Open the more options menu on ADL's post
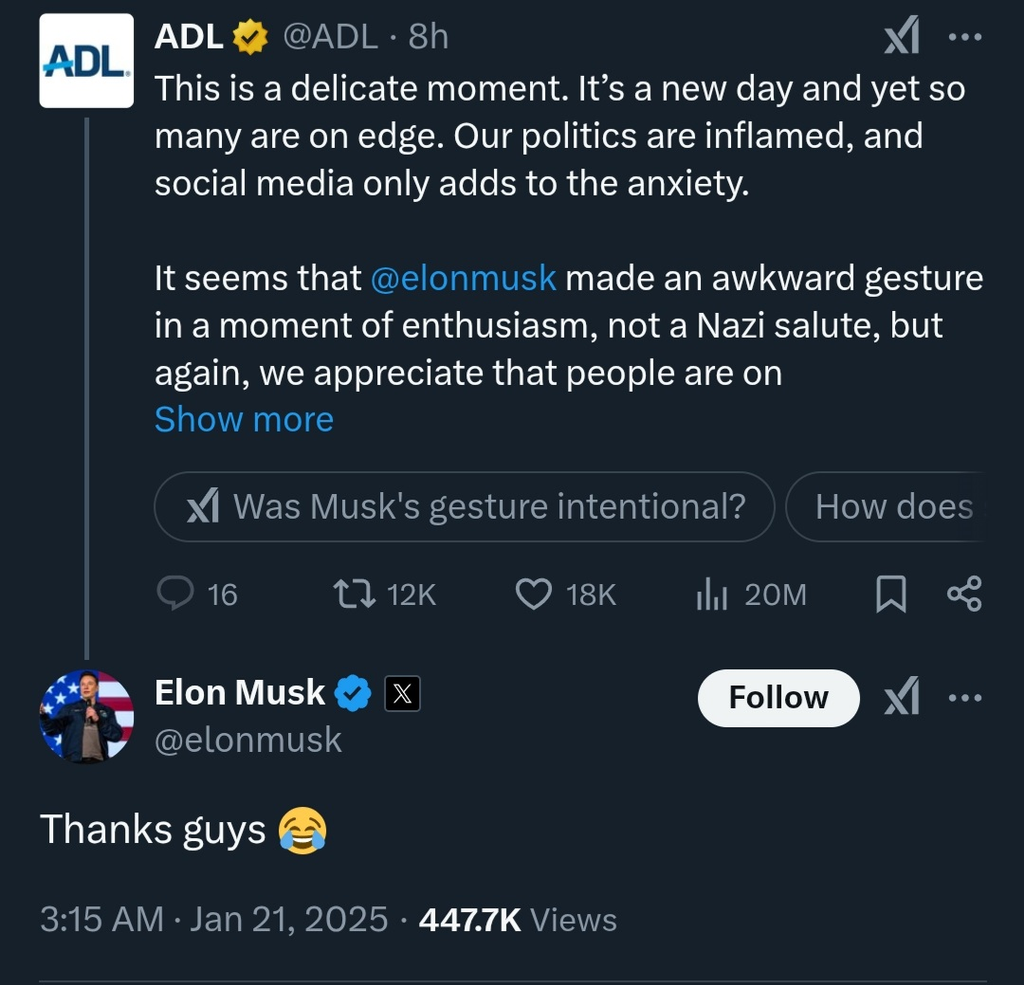The width and height of the screenshot is (1024, 985). click(x=965, y=38)
